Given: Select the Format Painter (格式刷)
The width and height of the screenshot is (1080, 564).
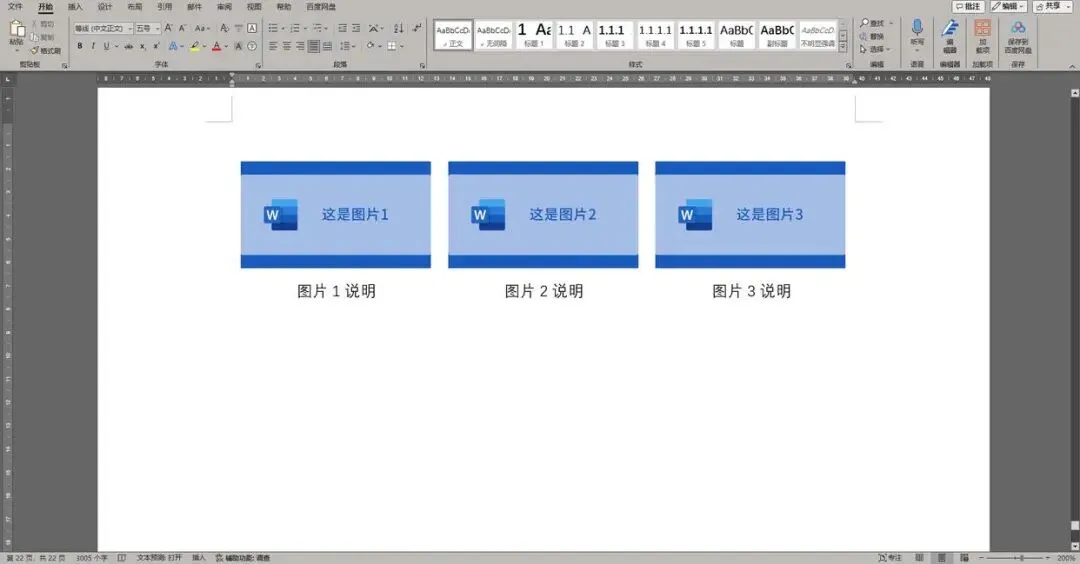Looking at the screenshot, I should coord(45,50).
